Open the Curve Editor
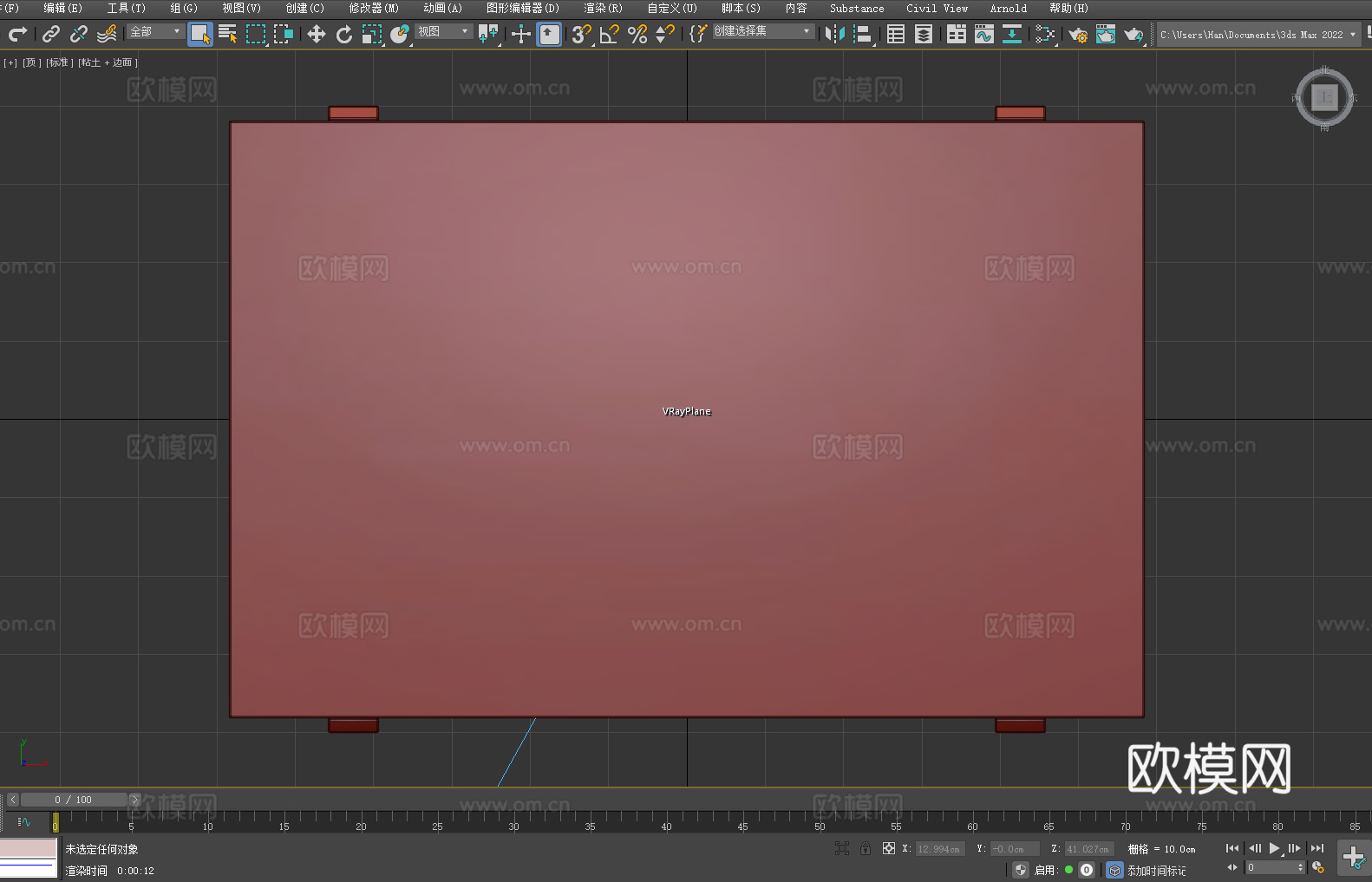 click(984, 34)
